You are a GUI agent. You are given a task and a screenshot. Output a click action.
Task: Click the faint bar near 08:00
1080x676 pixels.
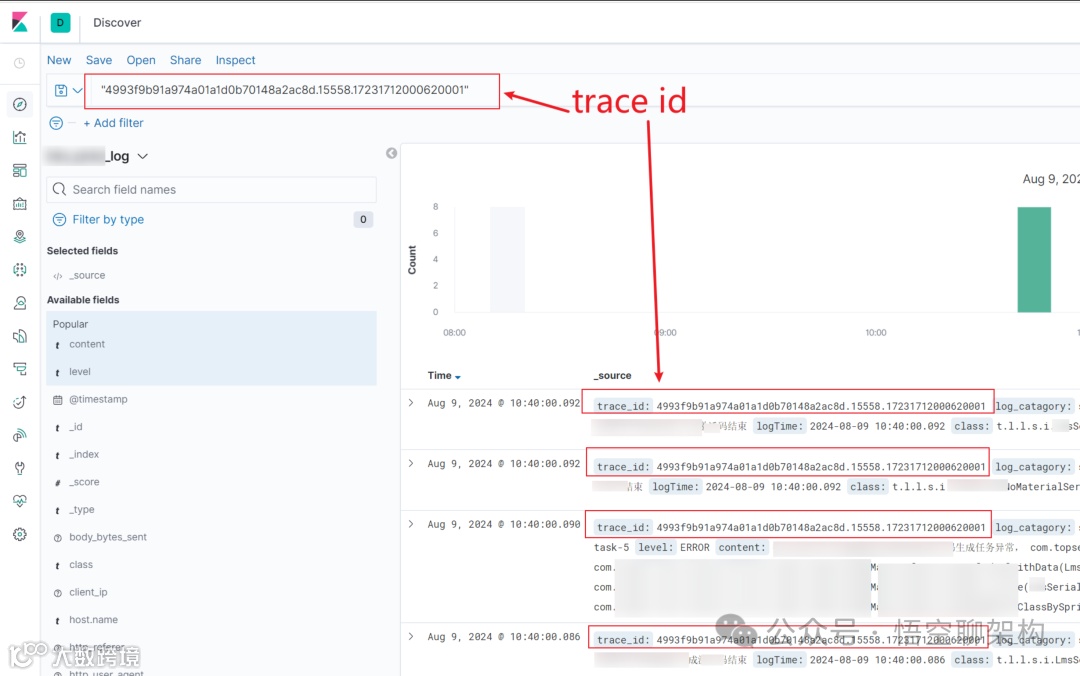(508, 260)
